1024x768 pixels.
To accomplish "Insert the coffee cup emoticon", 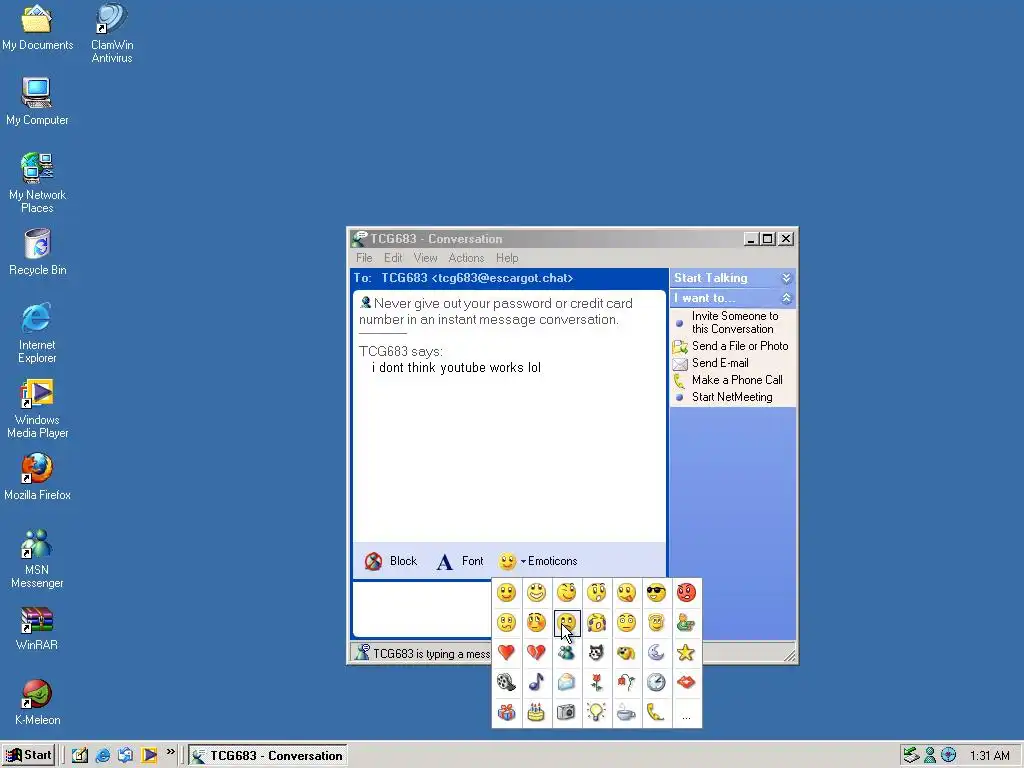I will pyautogui.click(x=626, y=712).
